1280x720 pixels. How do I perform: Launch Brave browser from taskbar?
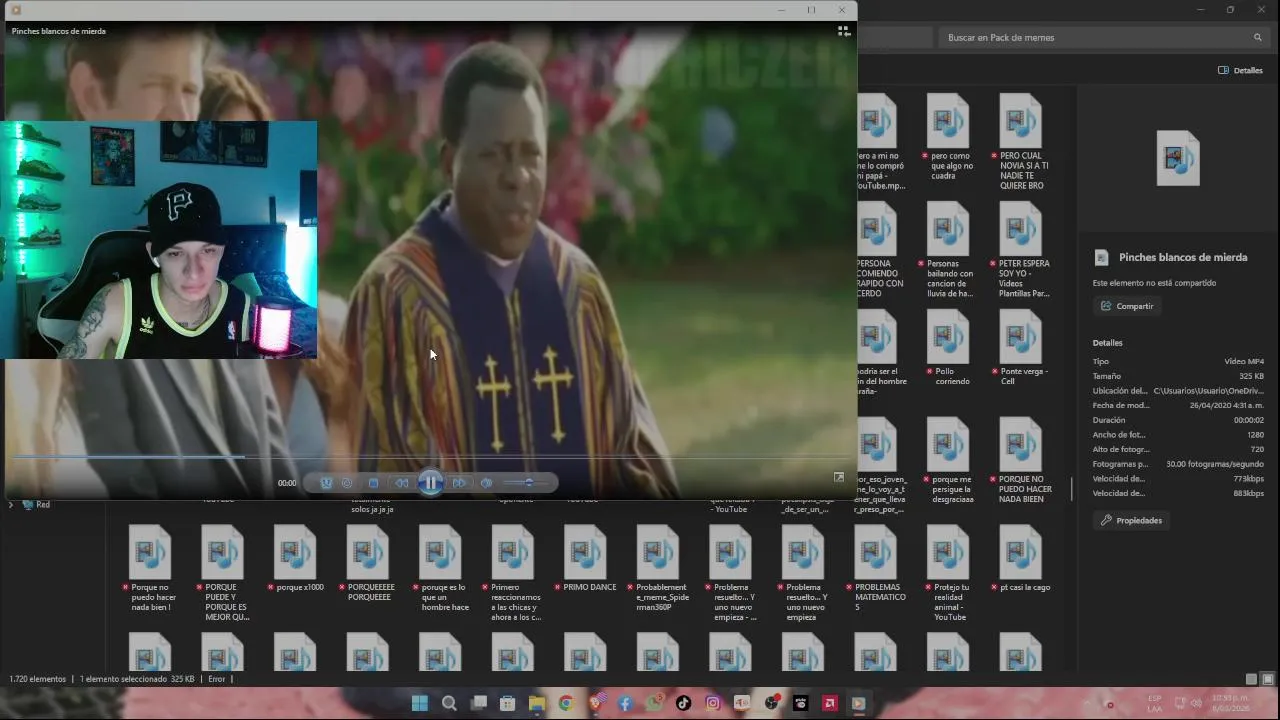(596, 703)
